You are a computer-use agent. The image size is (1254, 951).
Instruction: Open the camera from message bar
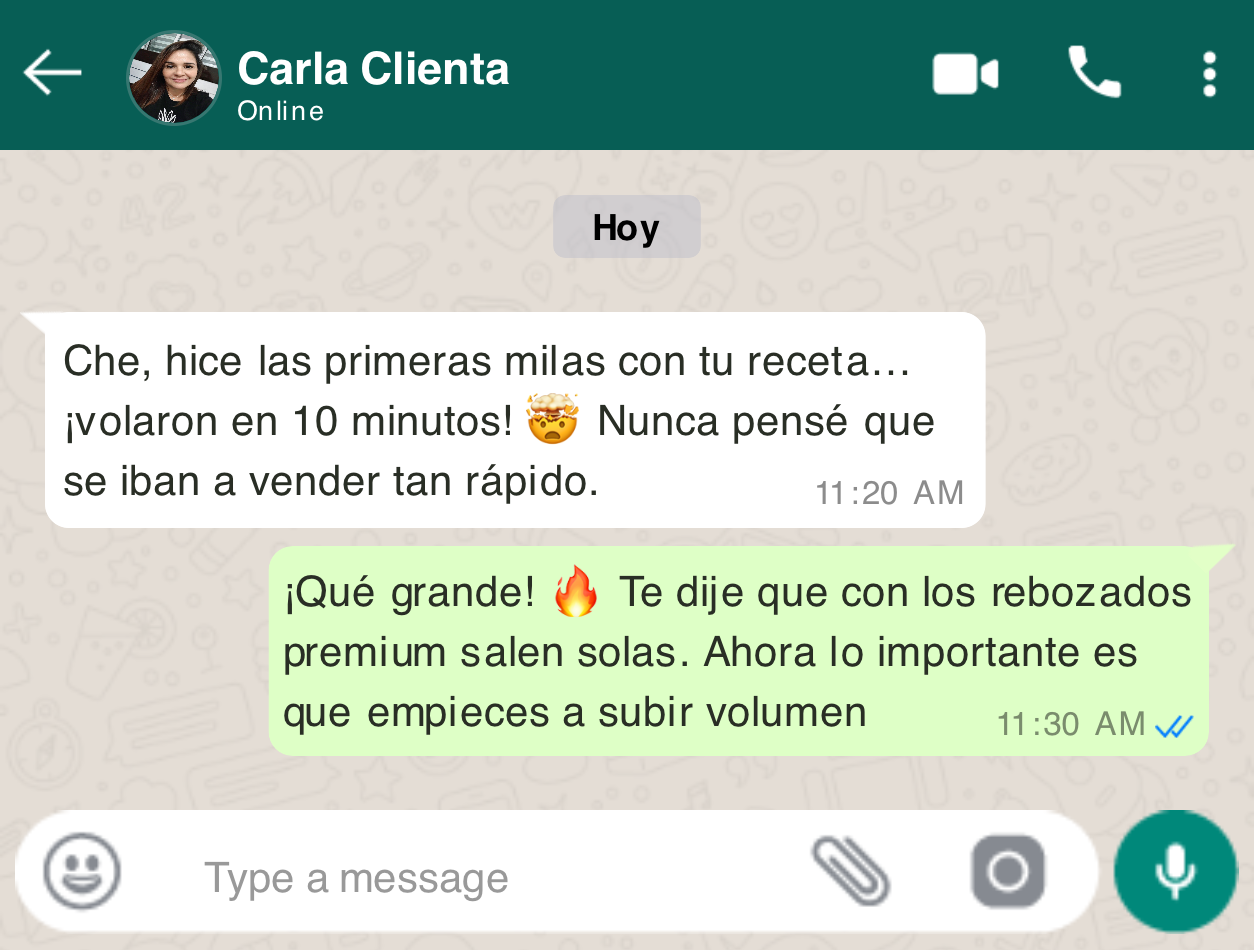tap(1008, 872)
